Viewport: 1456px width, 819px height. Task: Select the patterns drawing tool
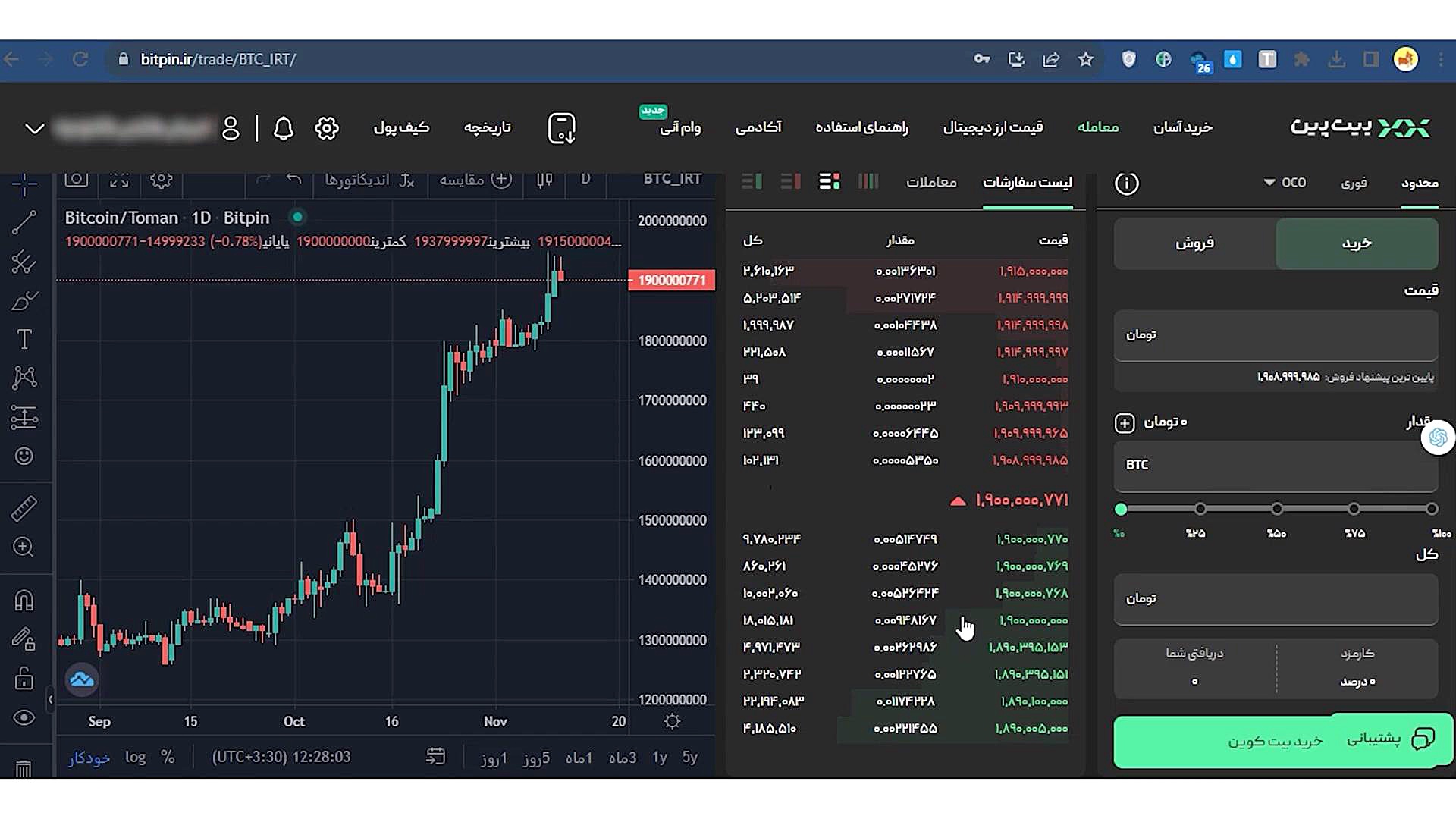(24, 377)
